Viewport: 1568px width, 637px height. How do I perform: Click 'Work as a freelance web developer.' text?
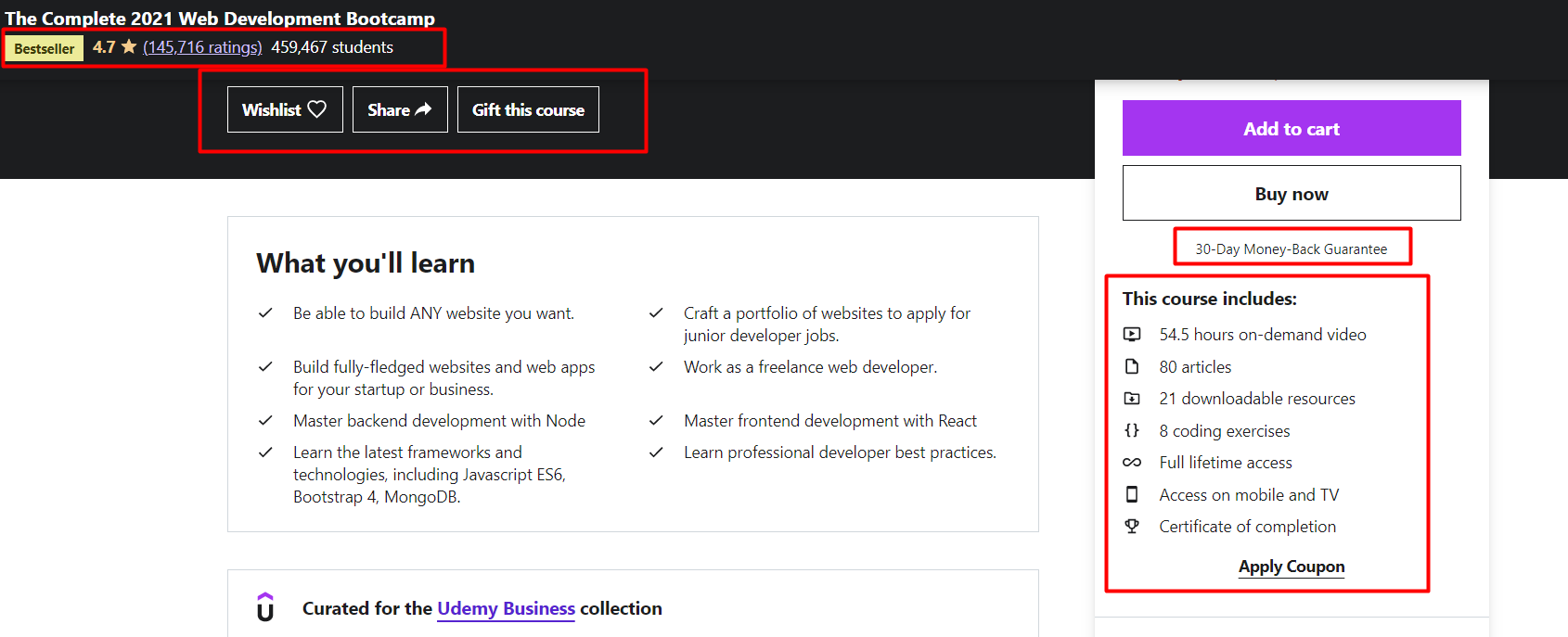pyautogui.click(x=811, y=367)
